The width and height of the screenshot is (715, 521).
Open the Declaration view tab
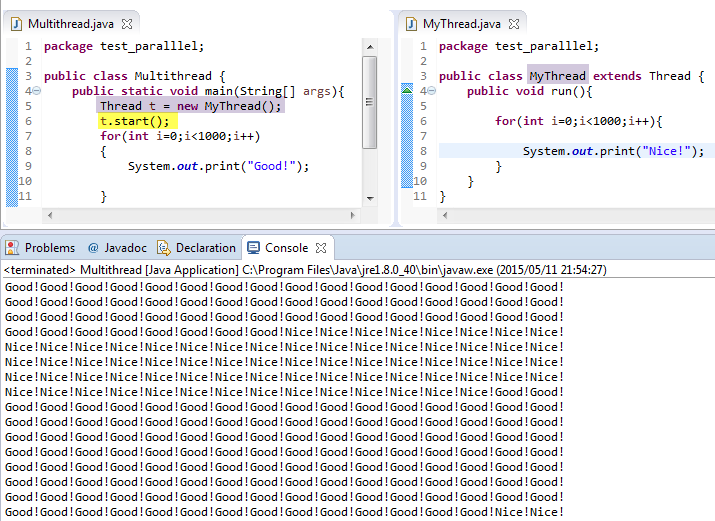pos(197,248)
